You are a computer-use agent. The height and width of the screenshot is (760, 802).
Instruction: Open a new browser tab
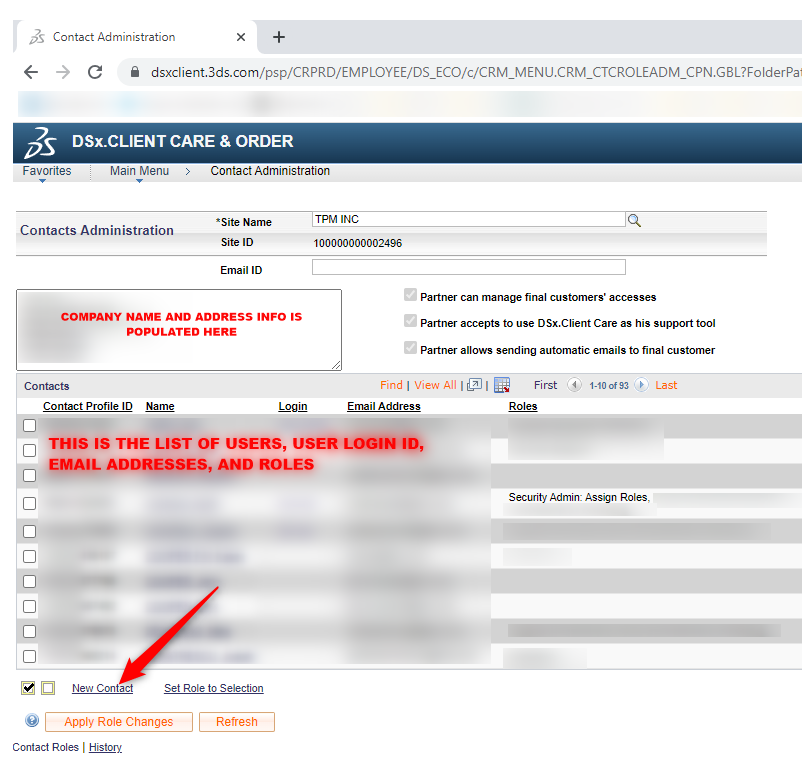[x=279, y=37]
